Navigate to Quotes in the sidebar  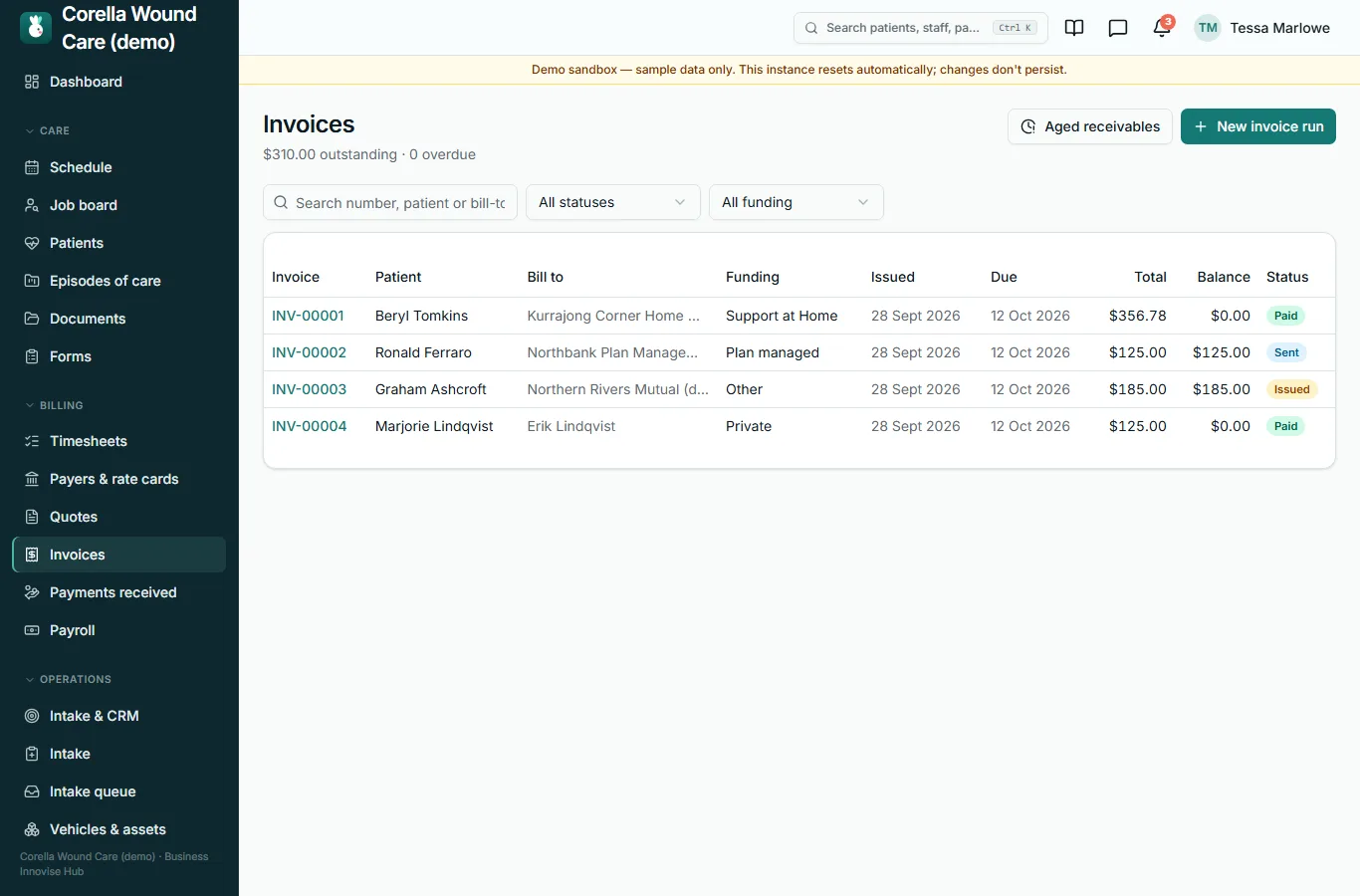(x=119, y=517)
